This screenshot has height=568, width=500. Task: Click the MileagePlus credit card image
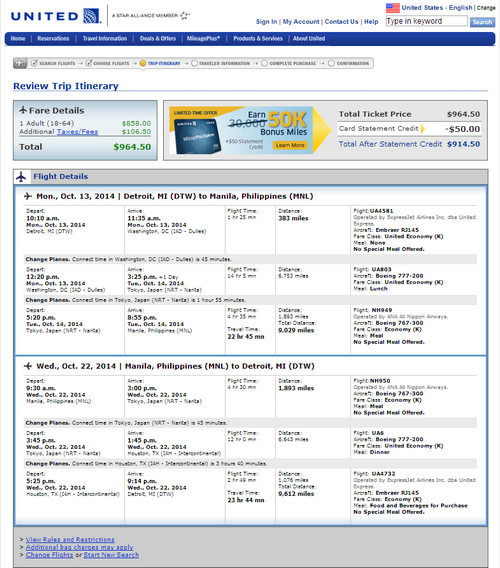click(x=198, y=136)
